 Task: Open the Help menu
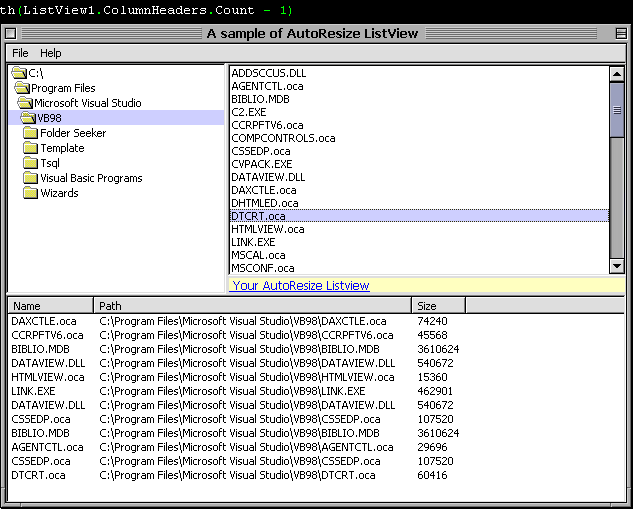point(50,53)
